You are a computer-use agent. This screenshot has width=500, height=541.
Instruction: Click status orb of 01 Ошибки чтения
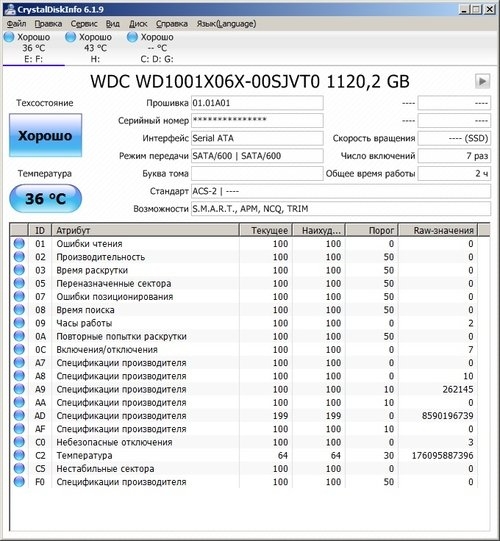tap(19, 244)
